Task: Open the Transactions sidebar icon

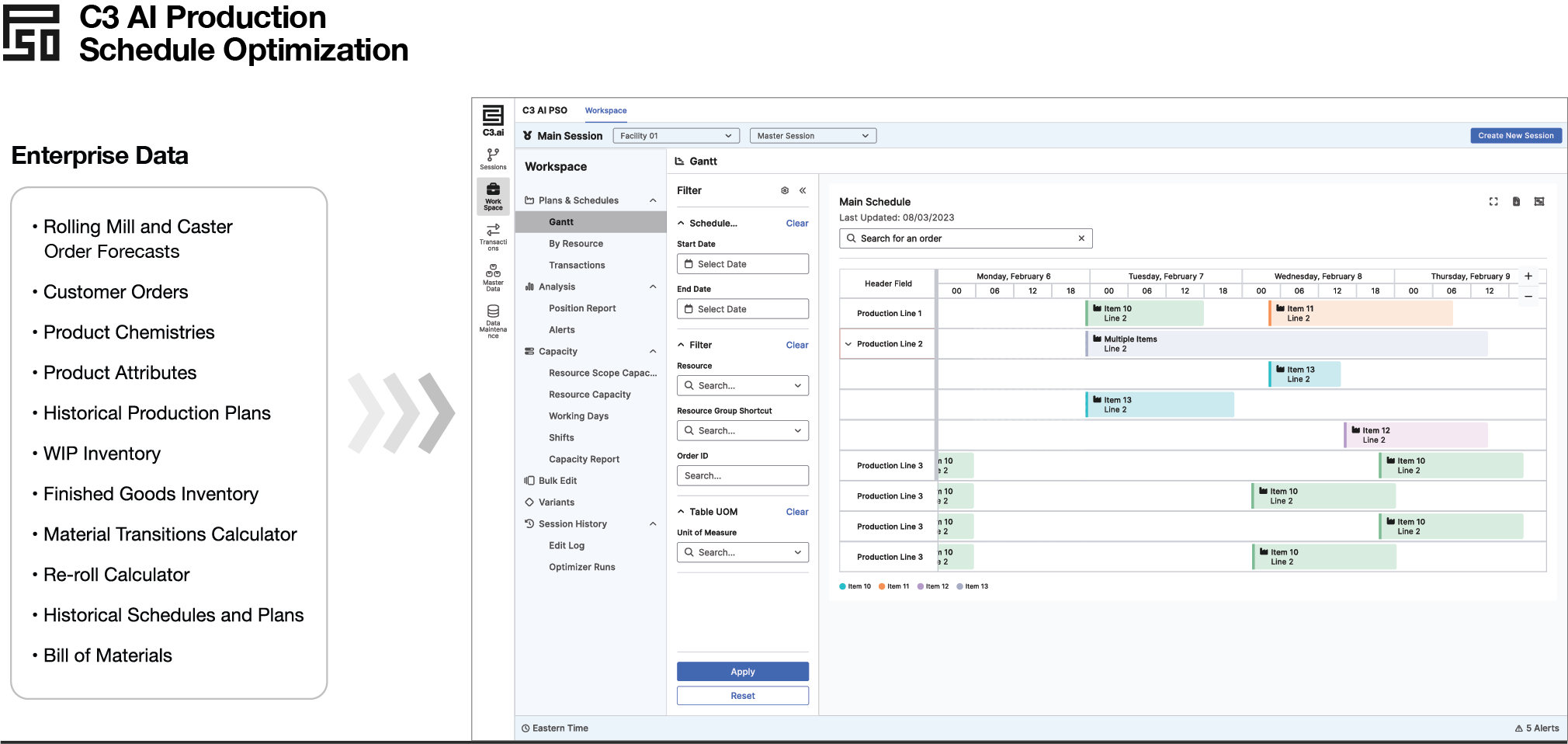Action: pos(493,237)
